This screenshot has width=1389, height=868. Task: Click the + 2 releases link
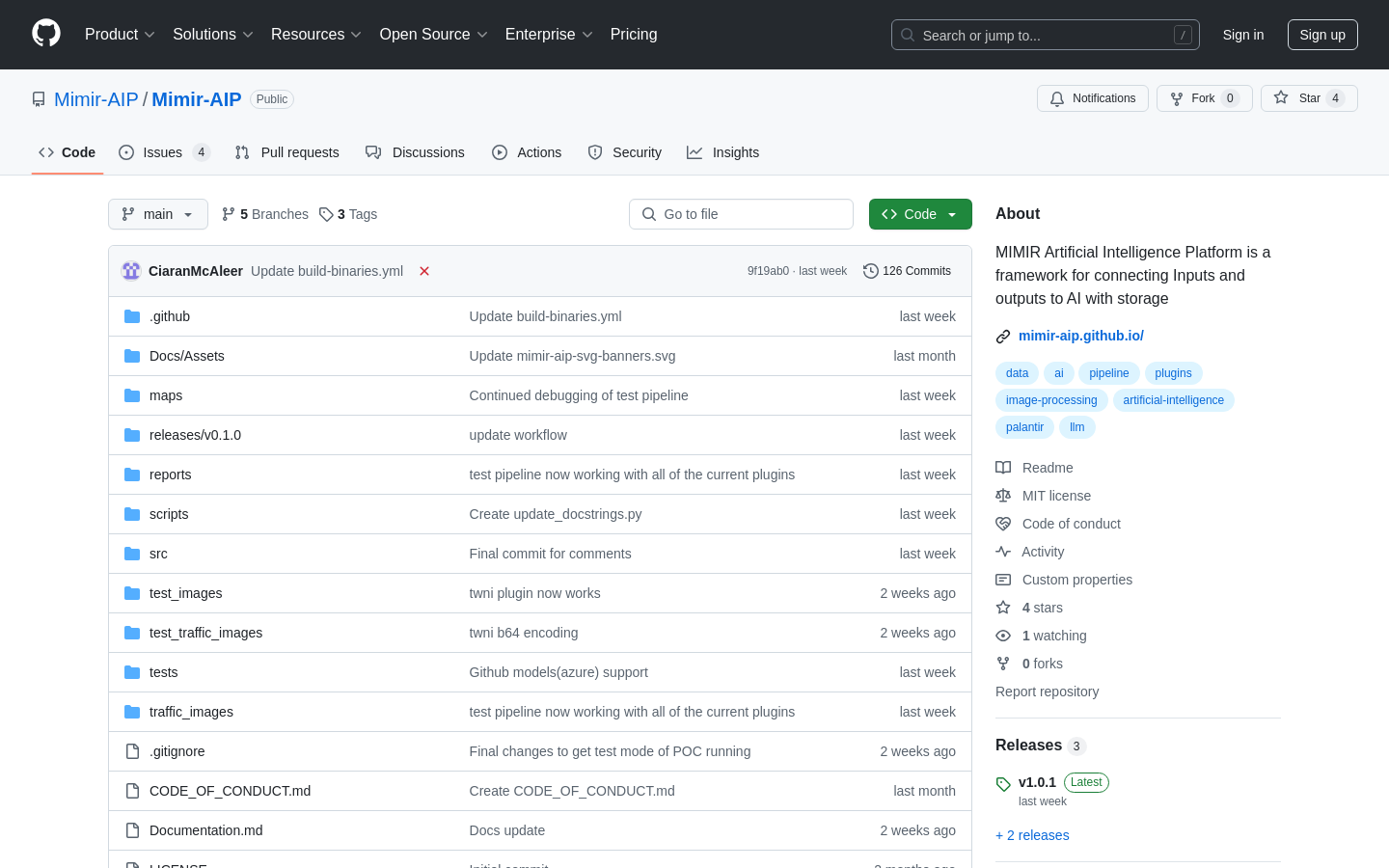[1032, 835]
